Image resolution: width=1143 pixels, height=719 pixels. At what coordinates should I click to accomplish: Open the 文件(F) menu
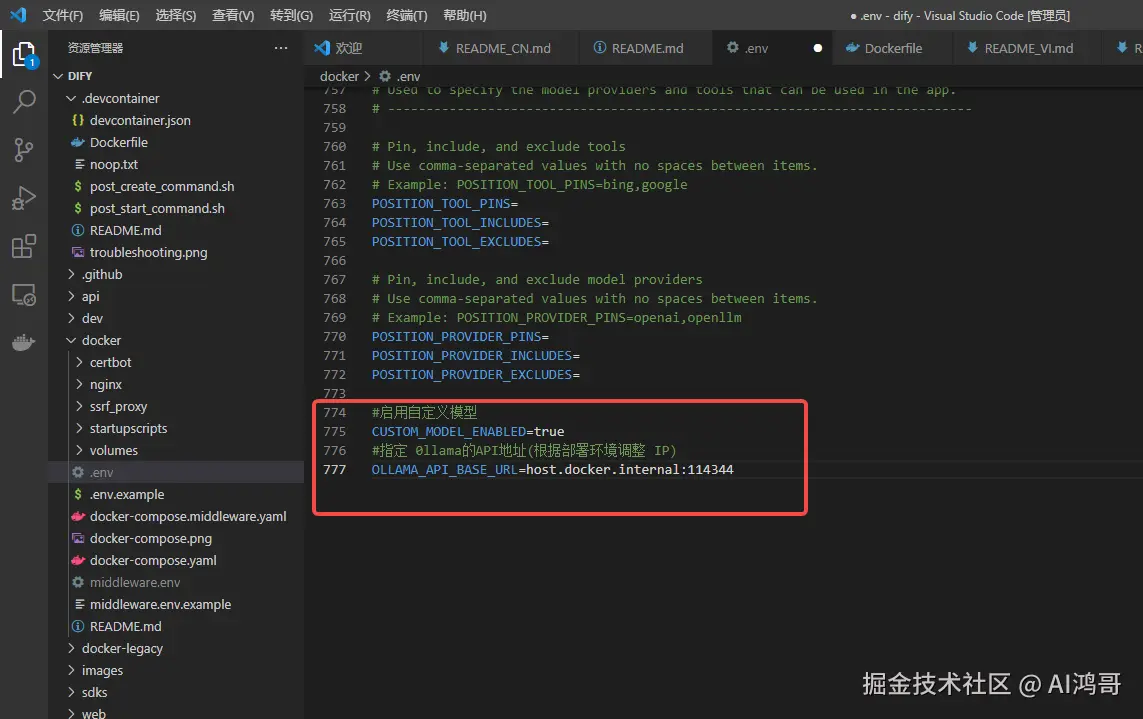pos(63,15)
